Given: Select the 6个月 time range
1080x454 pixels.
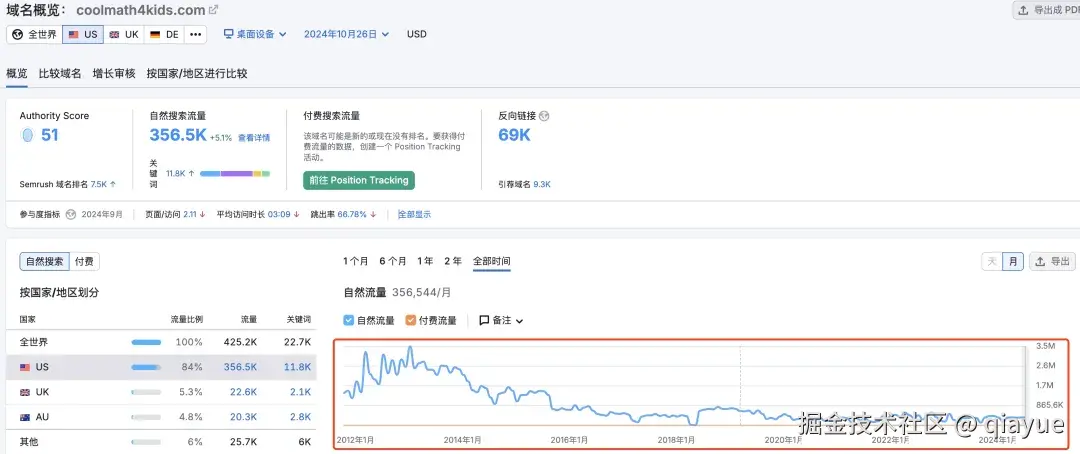Looking at the screenshot, I should [393, 261].
